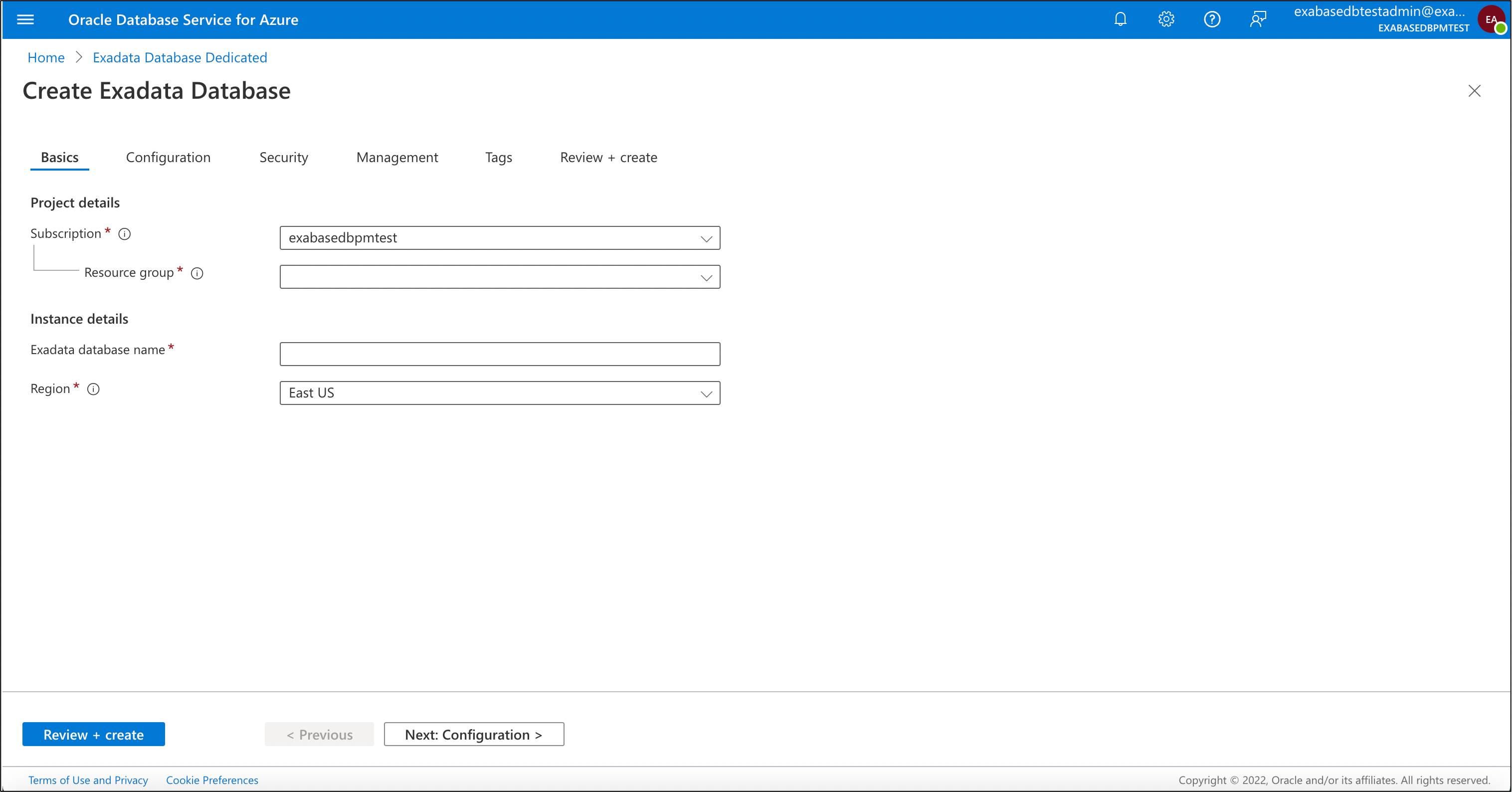Screen dimensions: 1512x792
Task: Click the info icon beside Subscription
Action: [125, 234]
